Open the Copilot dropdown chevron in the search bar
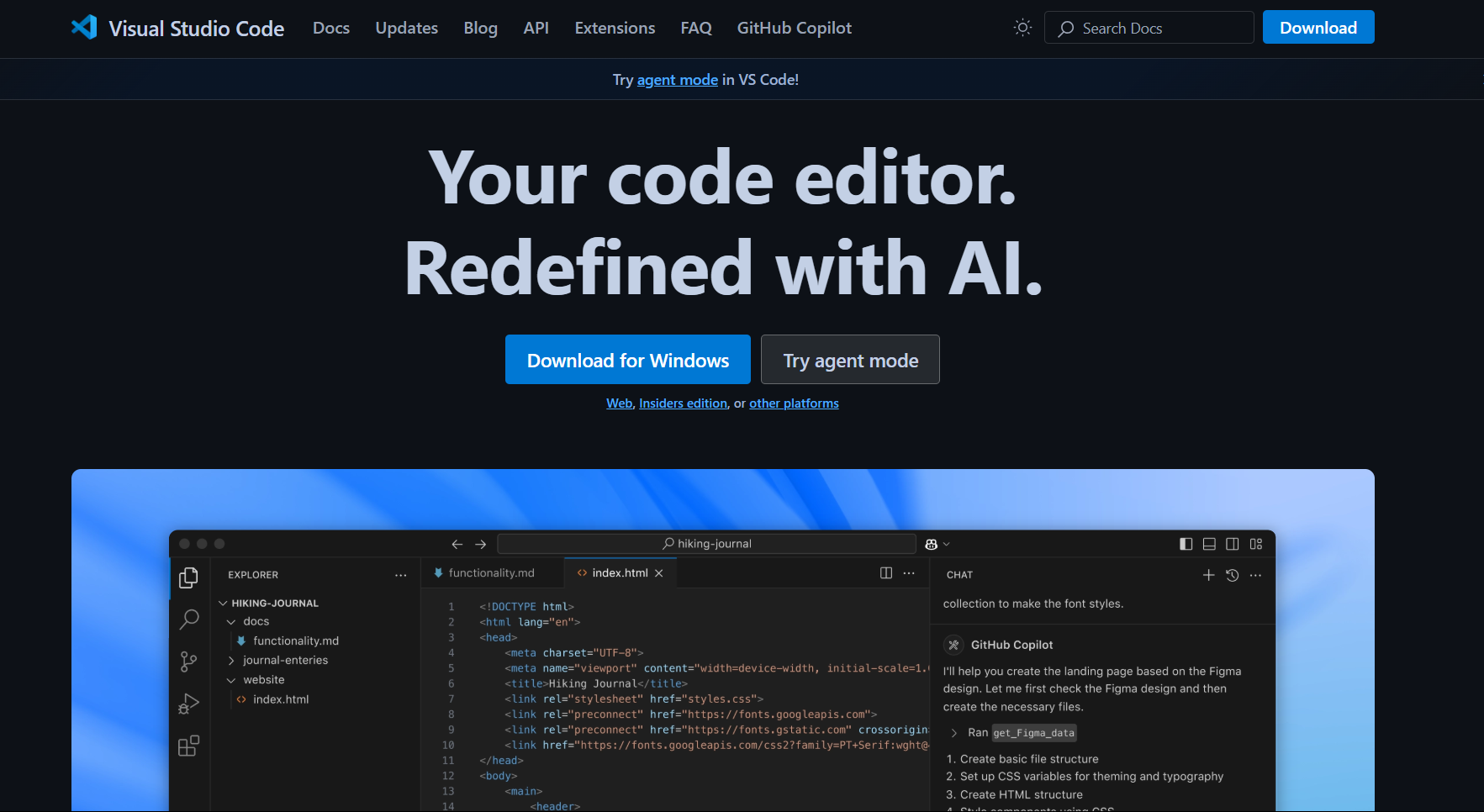The height and width of the screenshot is (812, 1484). 946,544
